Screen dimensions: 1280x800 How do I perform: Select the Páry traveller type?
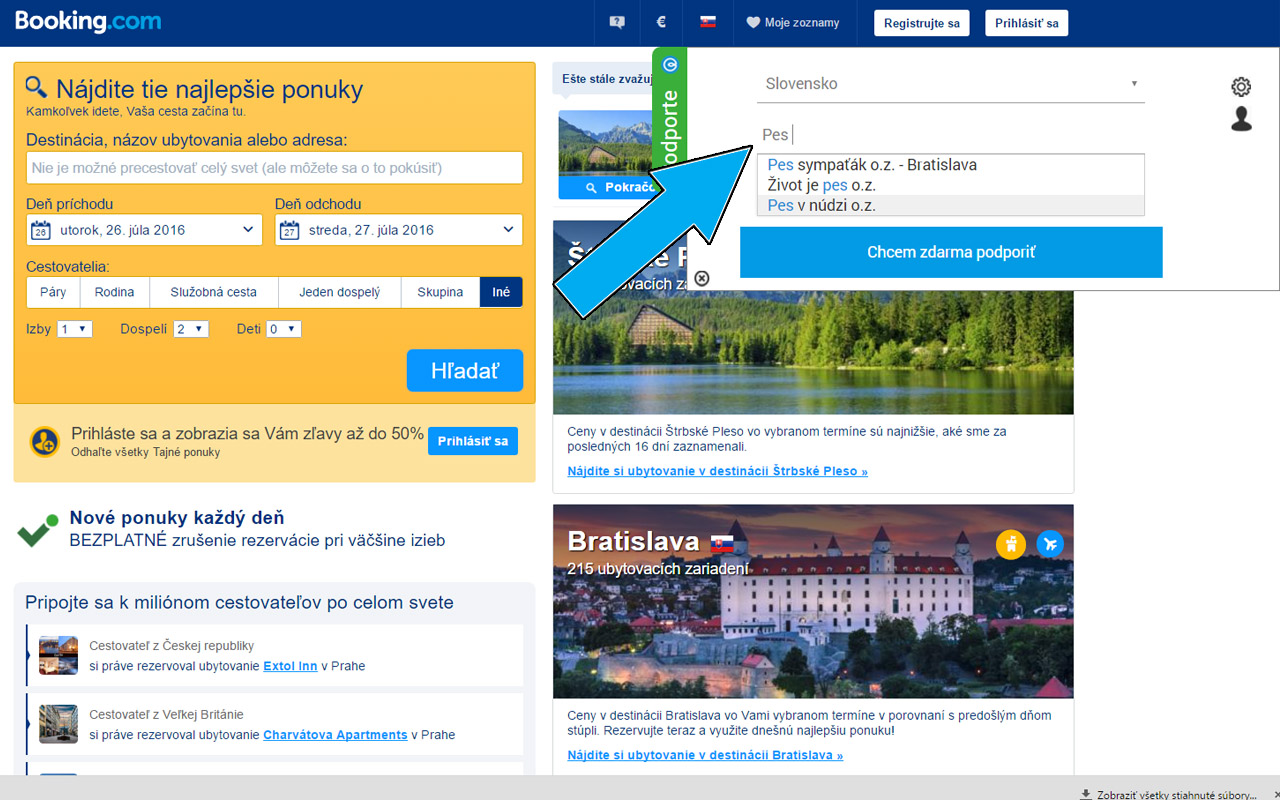(x=53, y=292)
